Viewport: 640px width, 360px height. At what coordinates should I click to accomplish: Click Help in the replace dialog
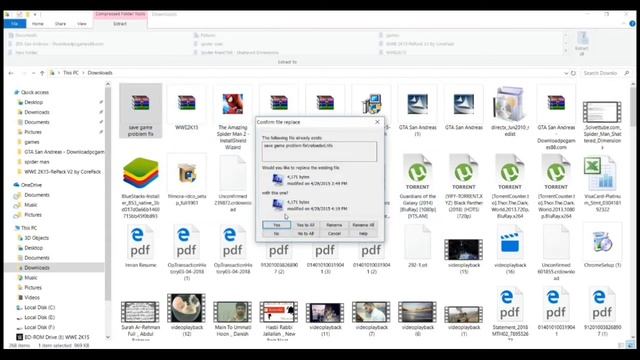[x=363, y=233]
